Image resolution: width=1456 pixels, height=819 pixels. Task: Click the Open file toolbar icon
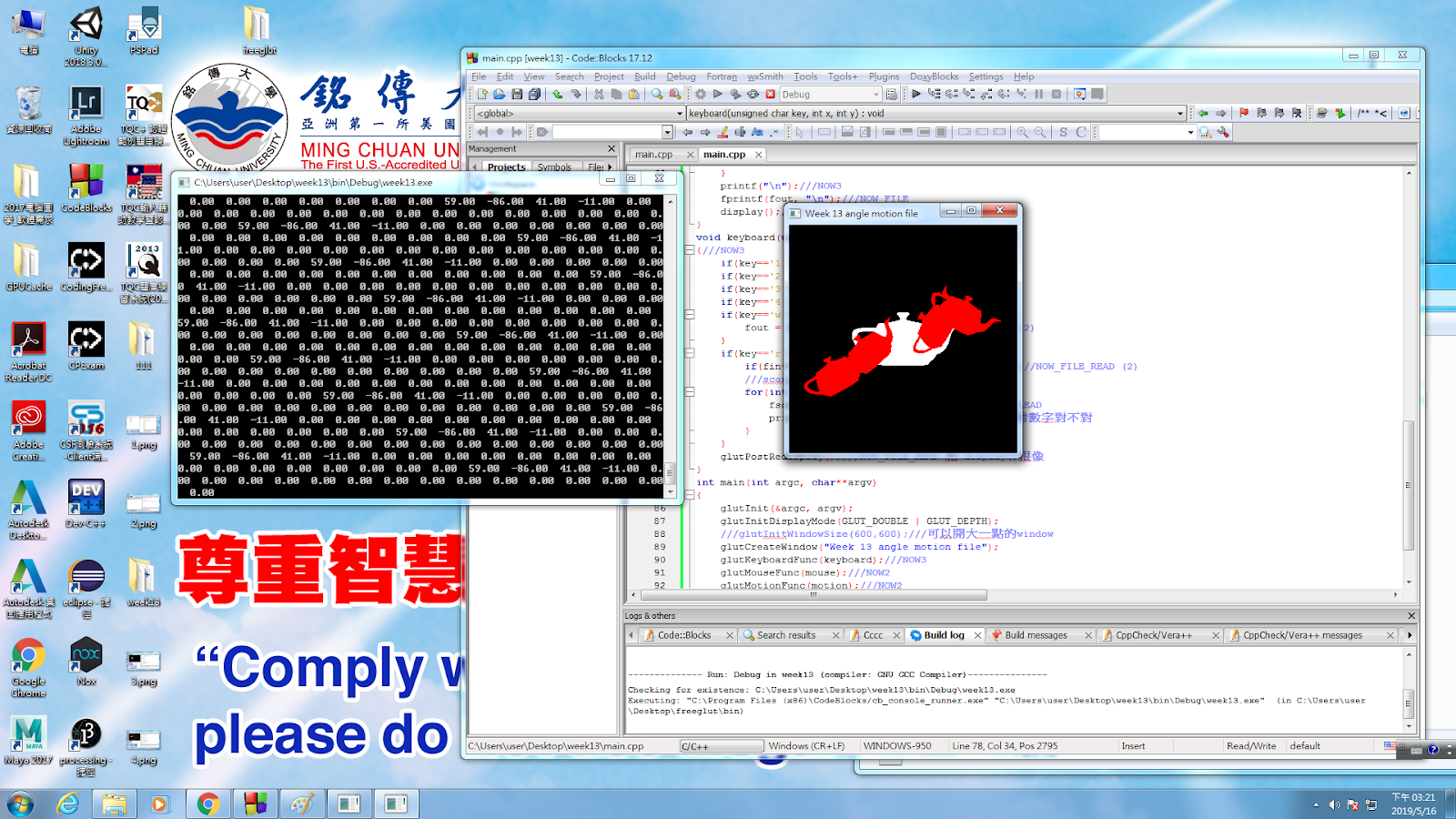500,94
